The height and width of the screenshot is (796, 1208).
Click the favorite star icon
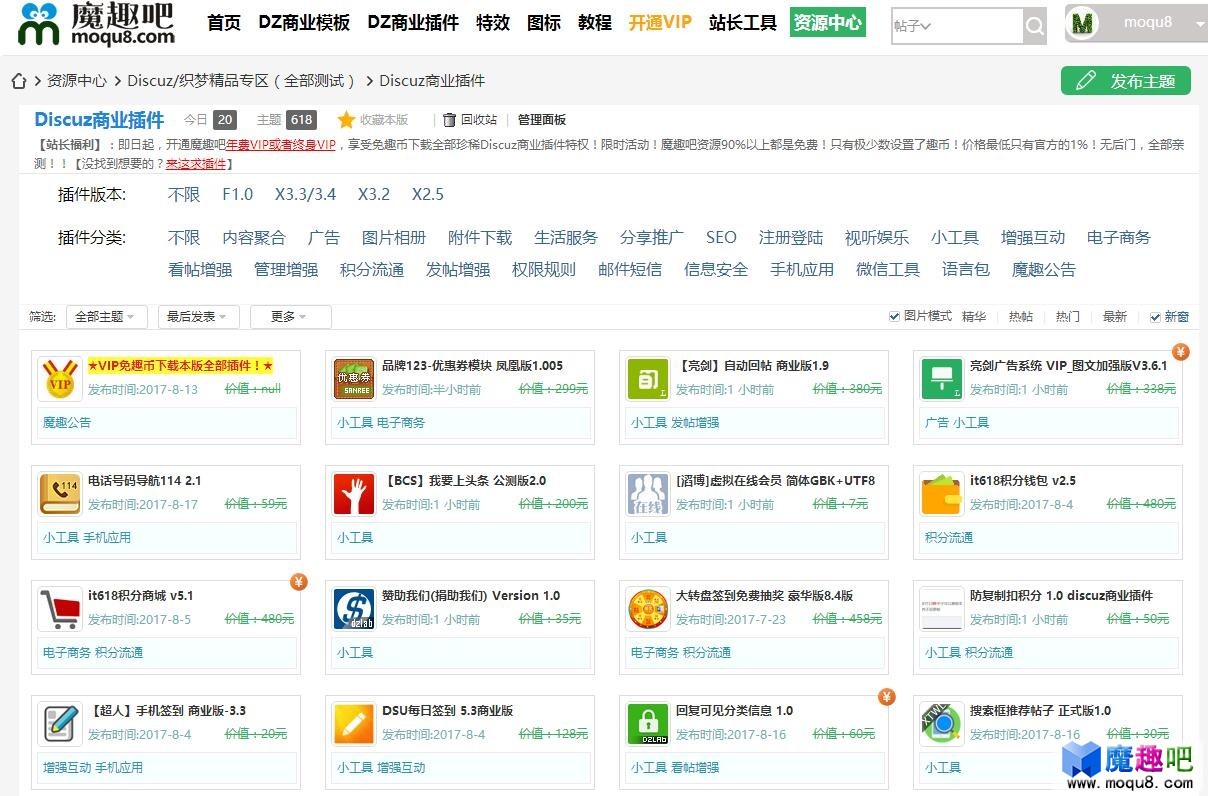point(346,120)
